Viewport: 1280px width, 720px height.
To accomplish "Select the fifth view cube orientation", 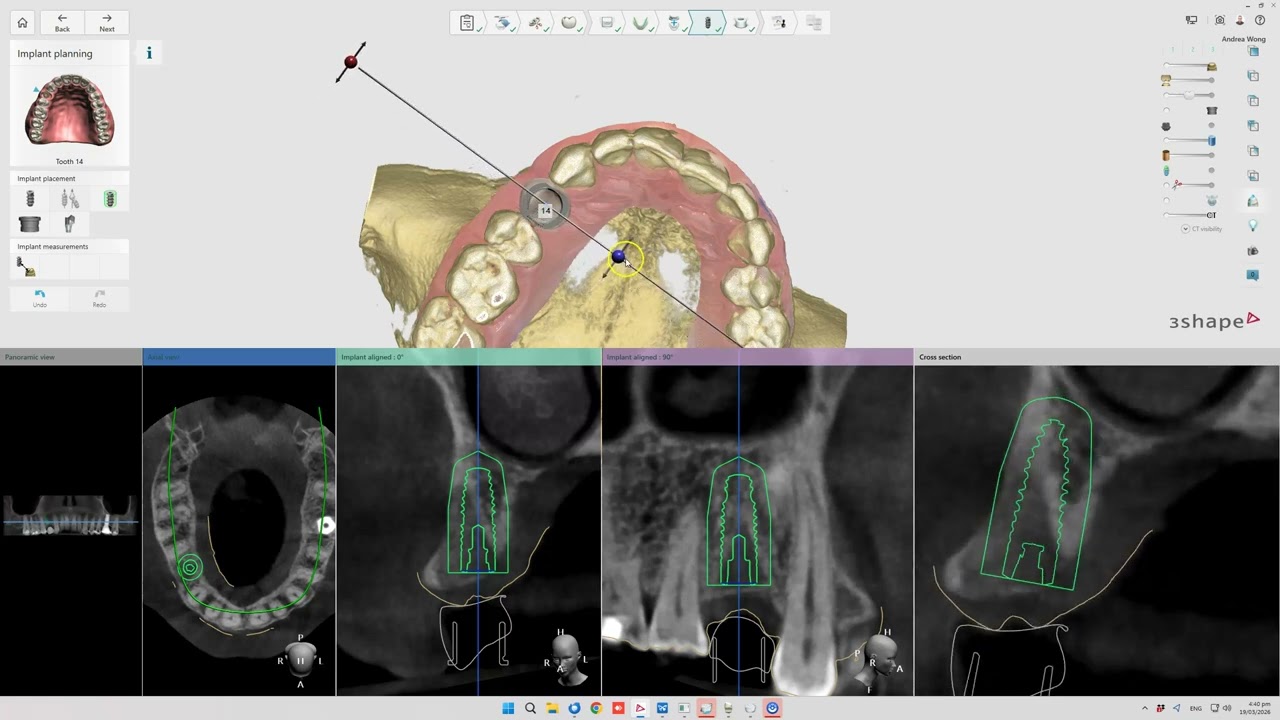I will 1253,151.
